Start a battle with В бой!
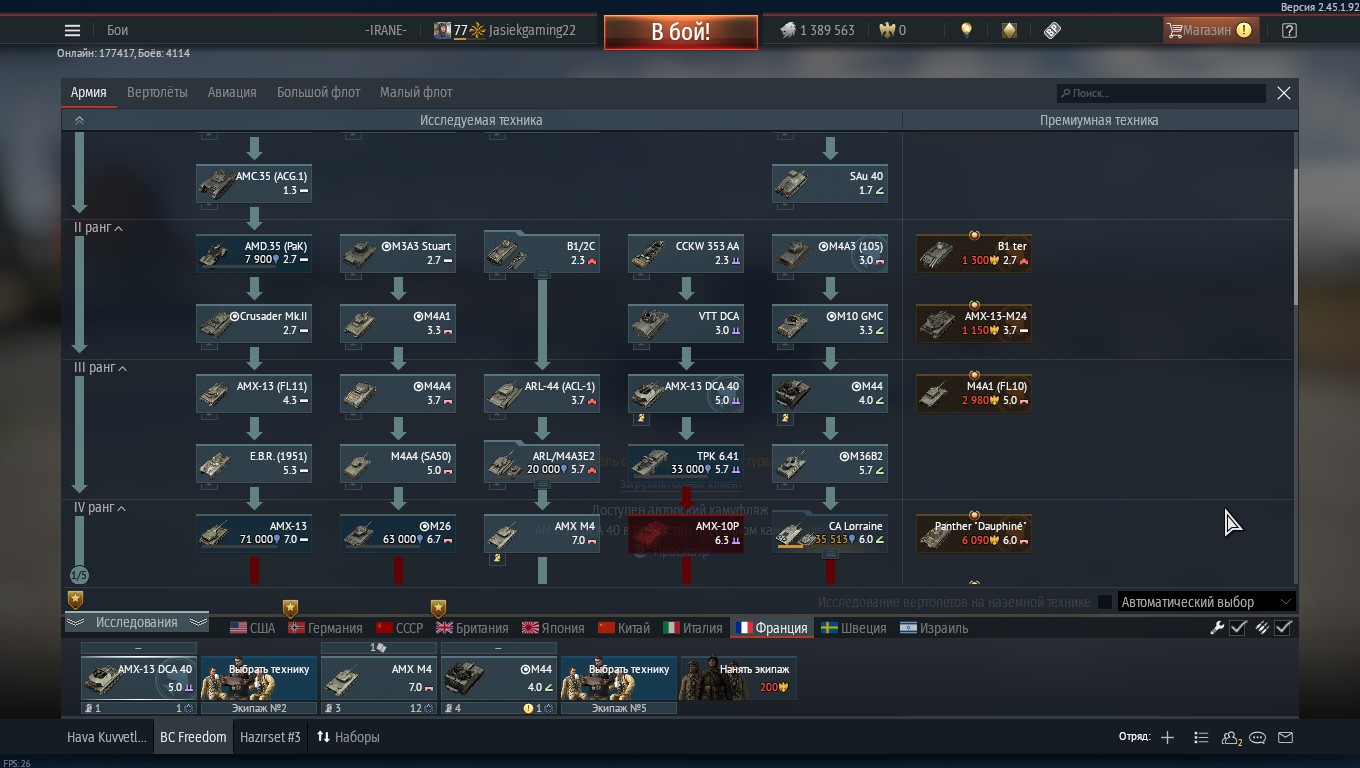The width and height of the screenshot is (1360, 768). 680,31
